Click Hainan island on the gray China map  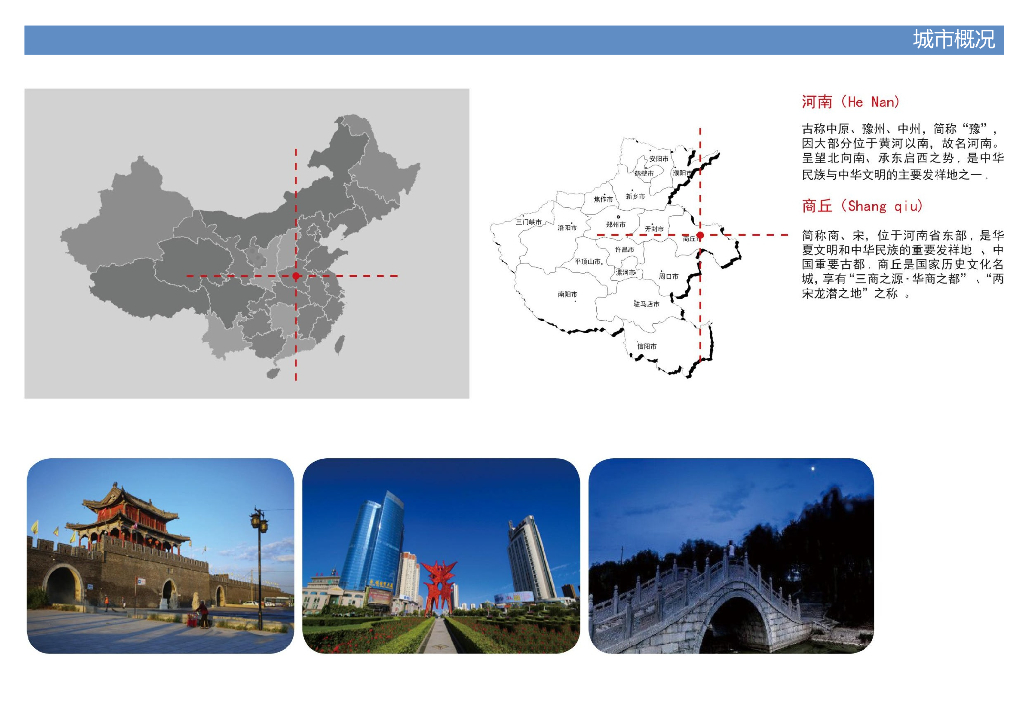[273, 373]
